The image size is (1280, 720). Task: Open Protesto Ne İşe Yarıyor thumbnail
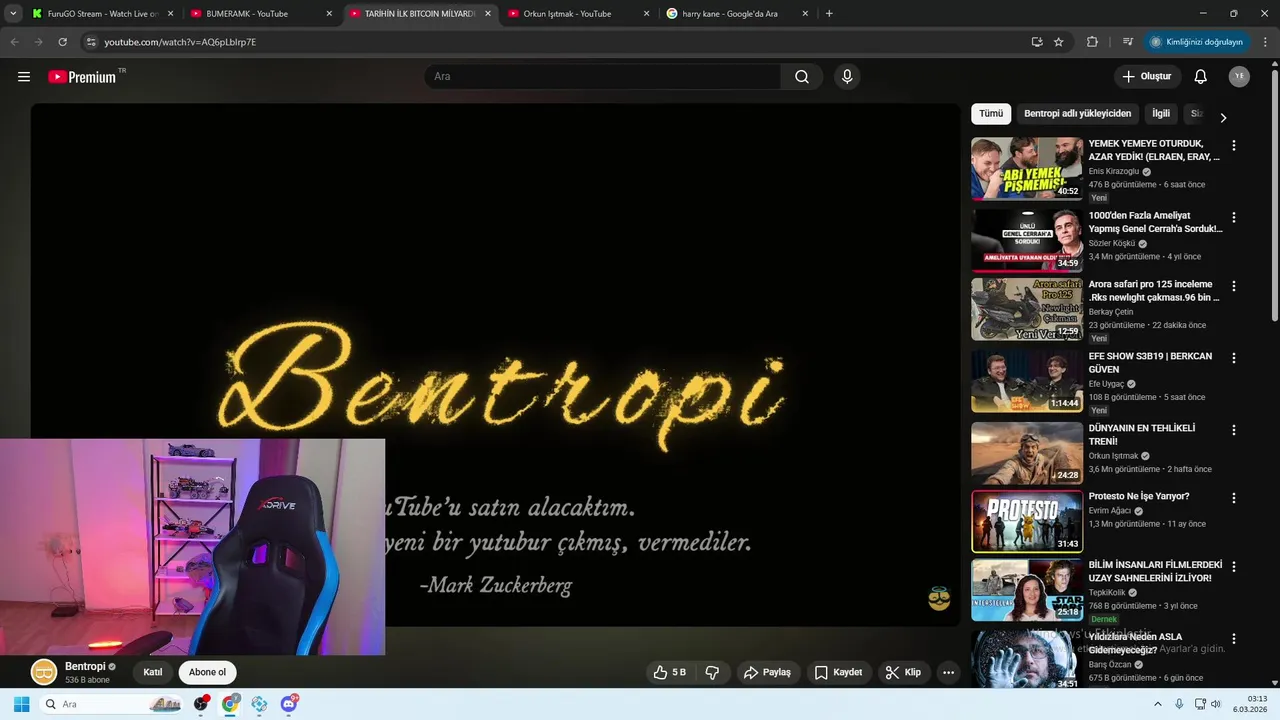click(1027, 521)
